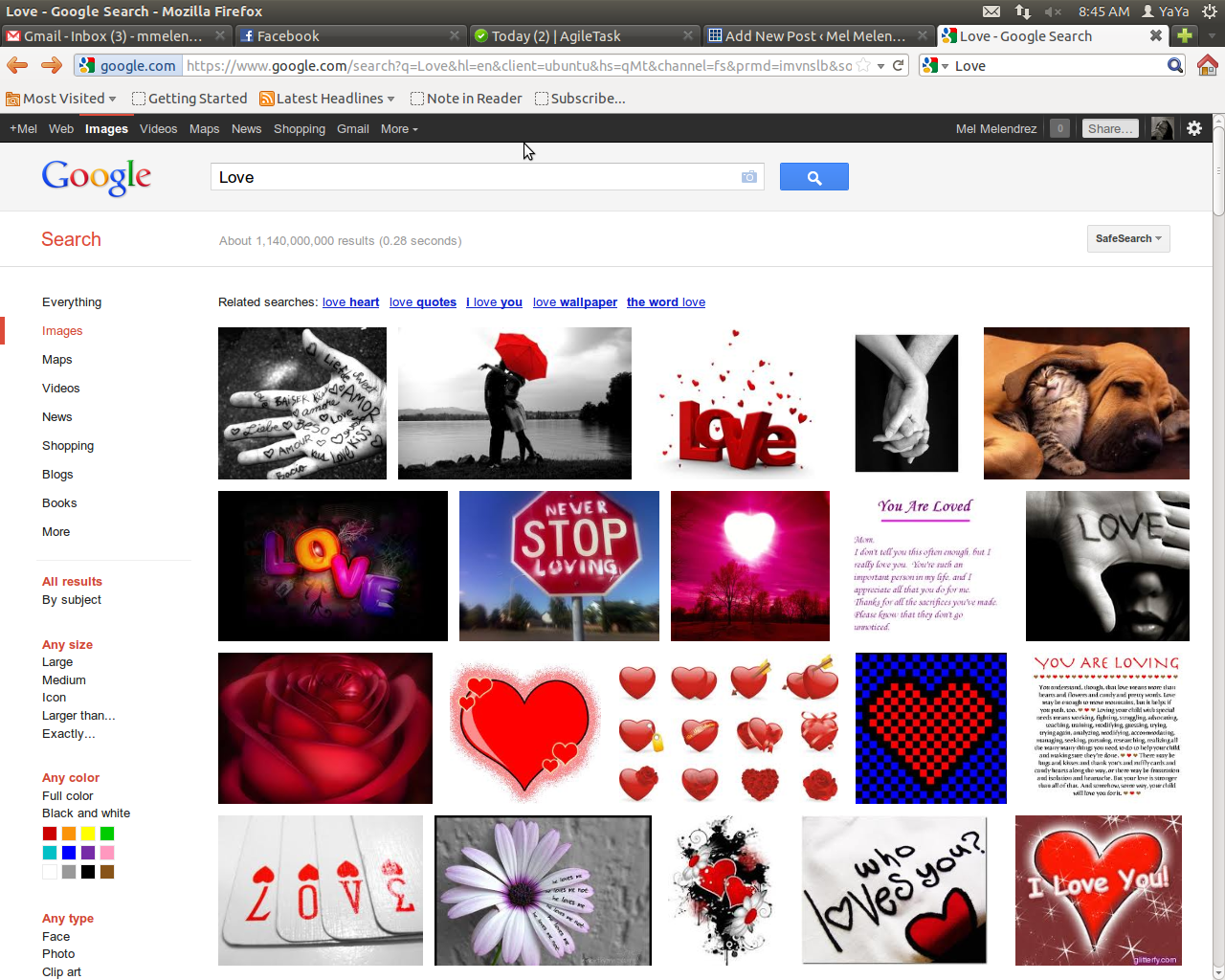Open the Getting Started bookmark

click(189, 99)
